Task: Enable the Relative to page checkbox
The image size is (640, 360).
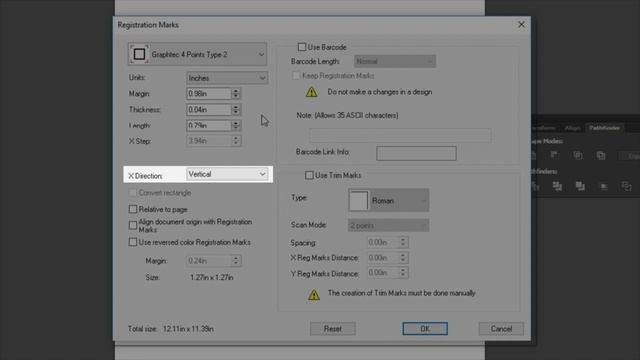Action: (x=133, y=209)
